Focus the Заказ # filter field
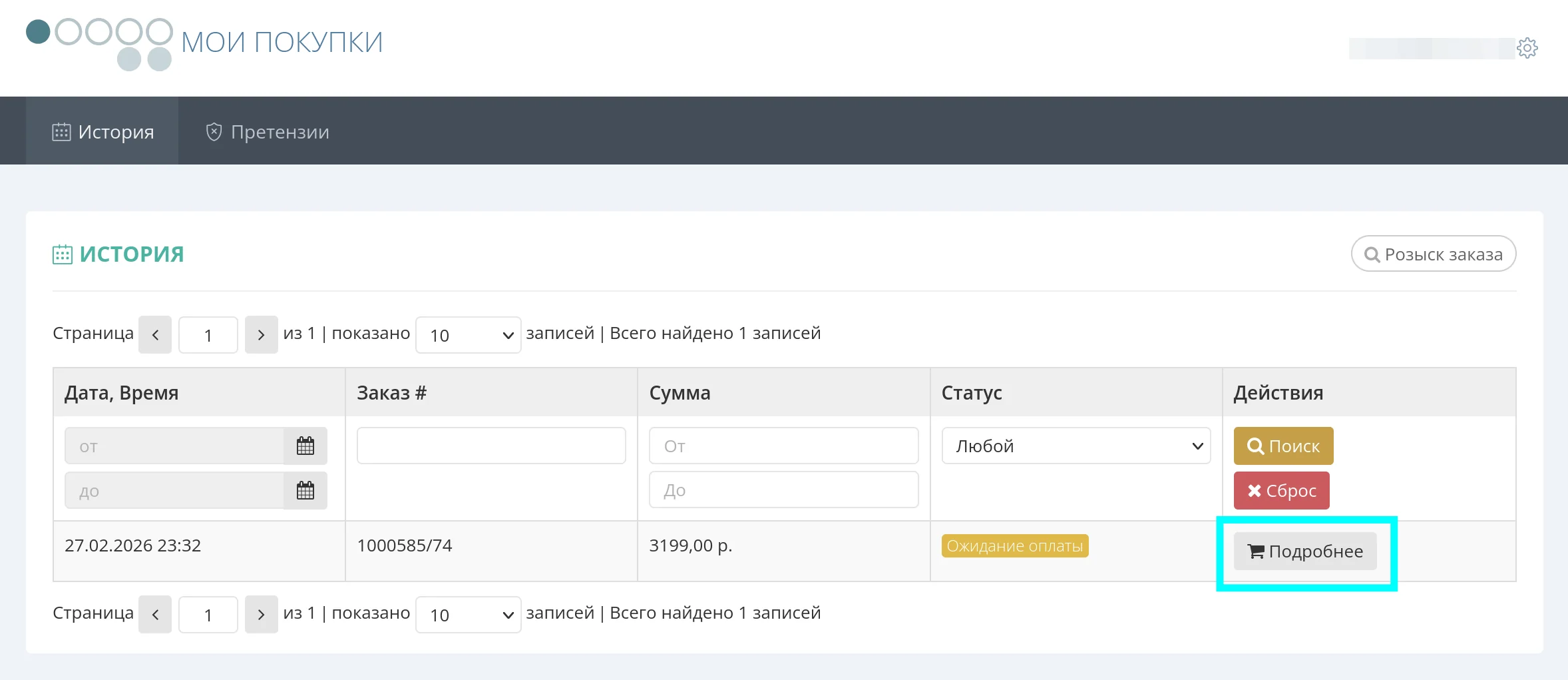 (x=491, y=446)
